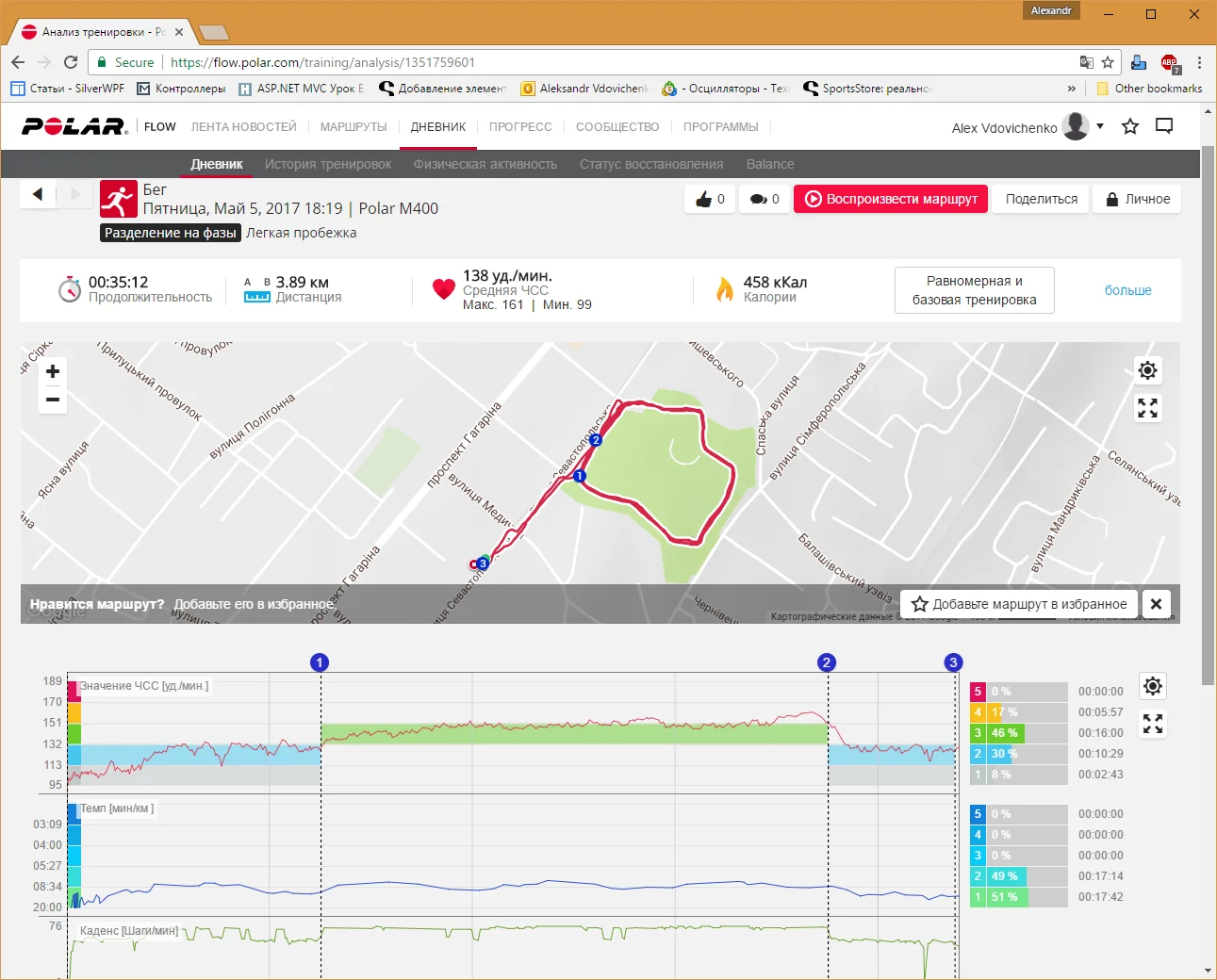1217x980 pixels.
Task: Toggle the Личное privacy lock button
Action: pos(1137,199)
